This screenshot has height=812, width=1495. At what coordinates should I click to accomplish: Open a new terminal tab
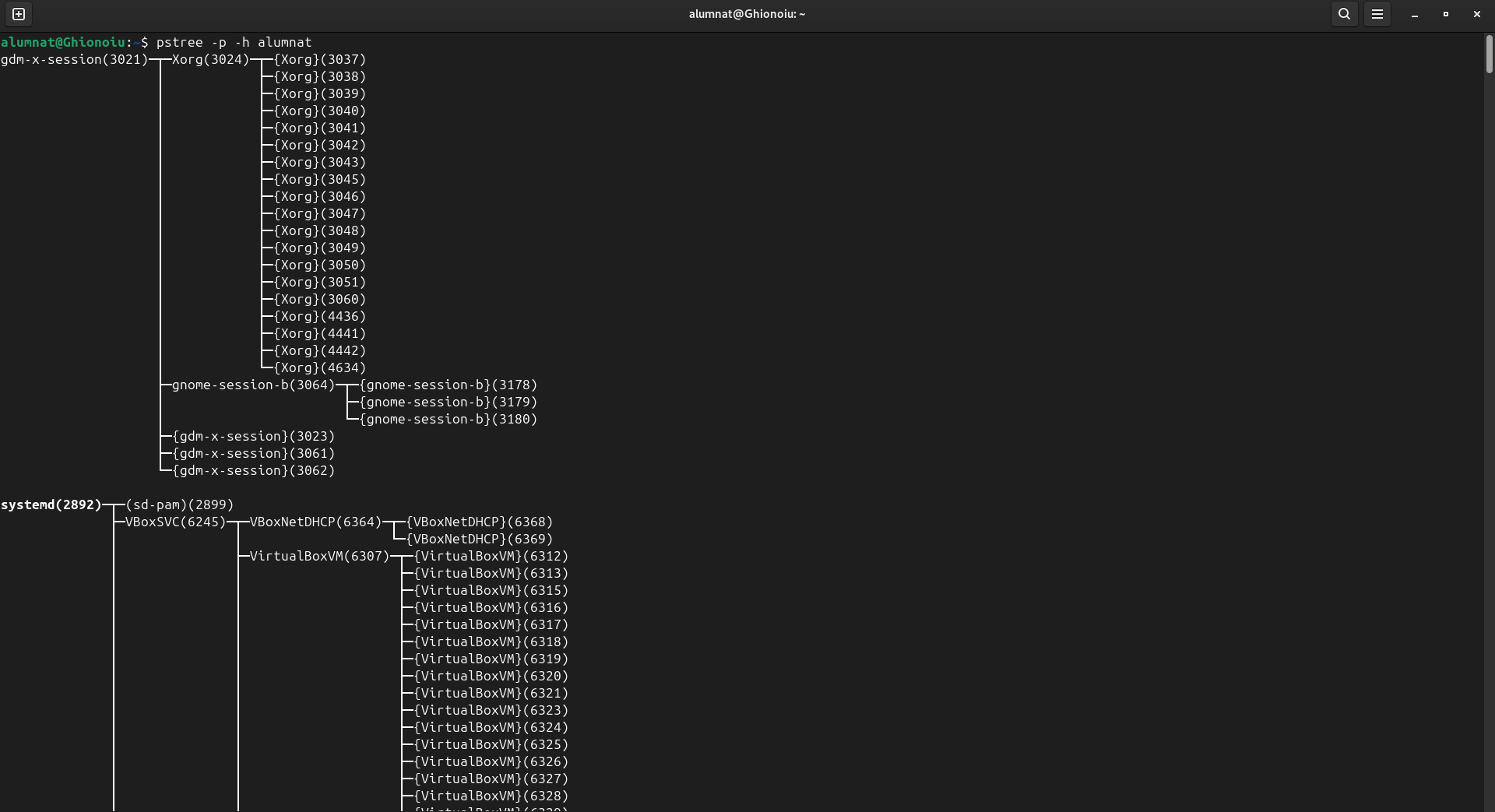19,14
